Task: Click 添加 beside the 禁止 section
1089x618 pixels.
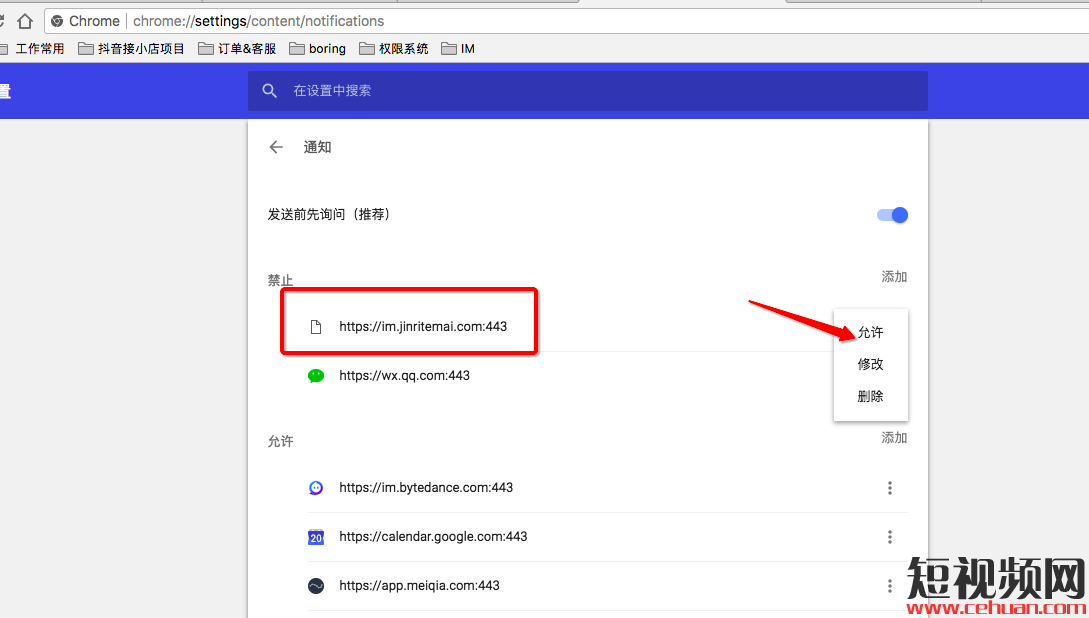Action: tap(894, 277)
